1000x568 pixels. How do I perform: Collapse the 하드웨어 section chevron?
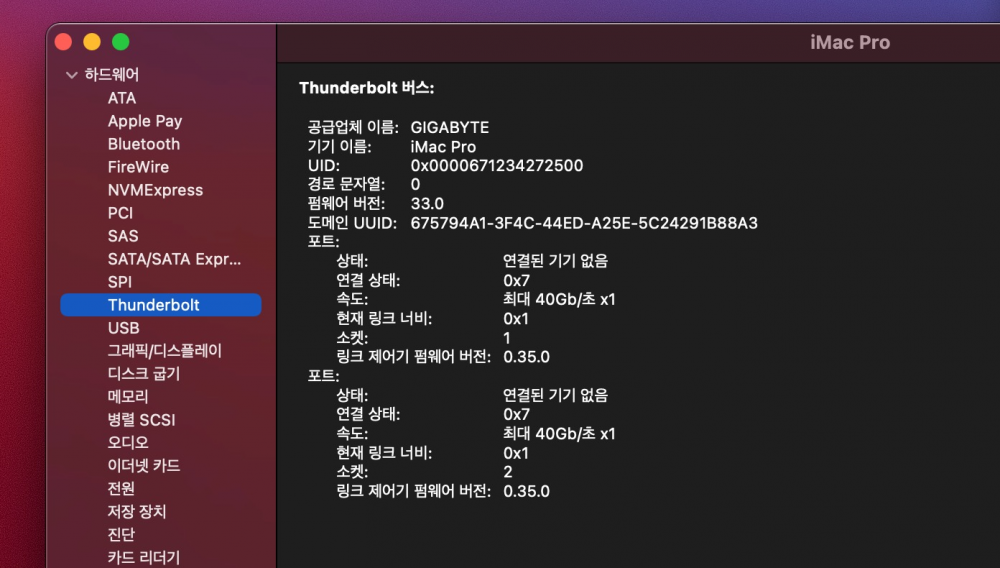71,75
